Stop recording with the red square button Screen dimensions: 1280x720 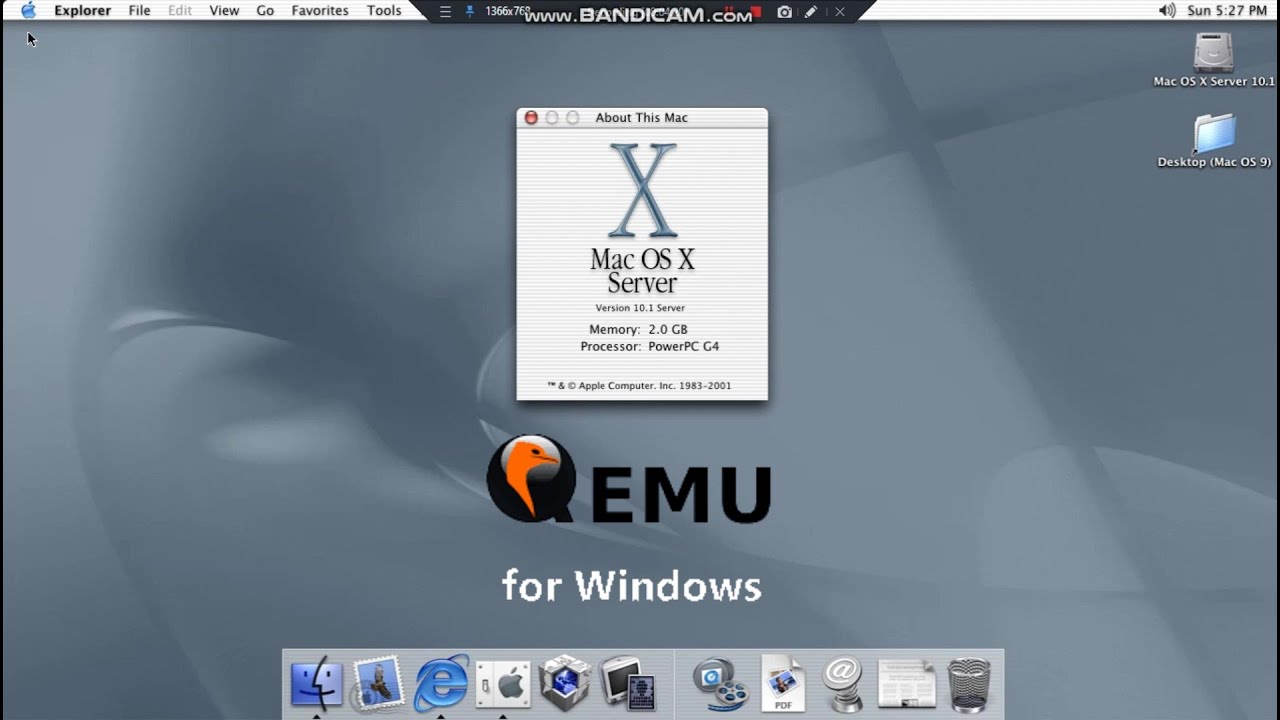(757, 11)
